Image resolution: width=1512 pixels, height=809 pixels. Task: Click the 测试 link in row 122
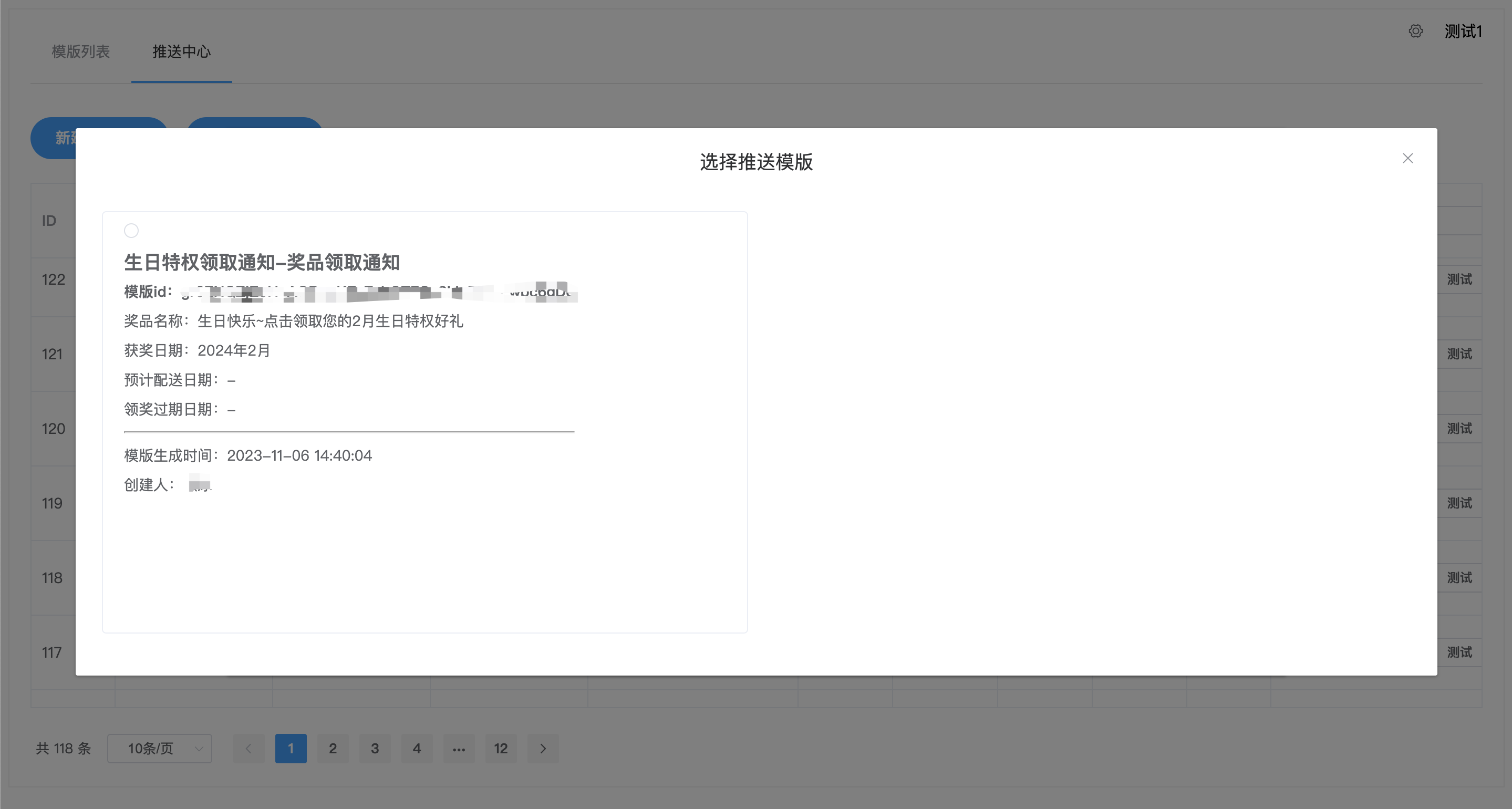[1460, 279]
